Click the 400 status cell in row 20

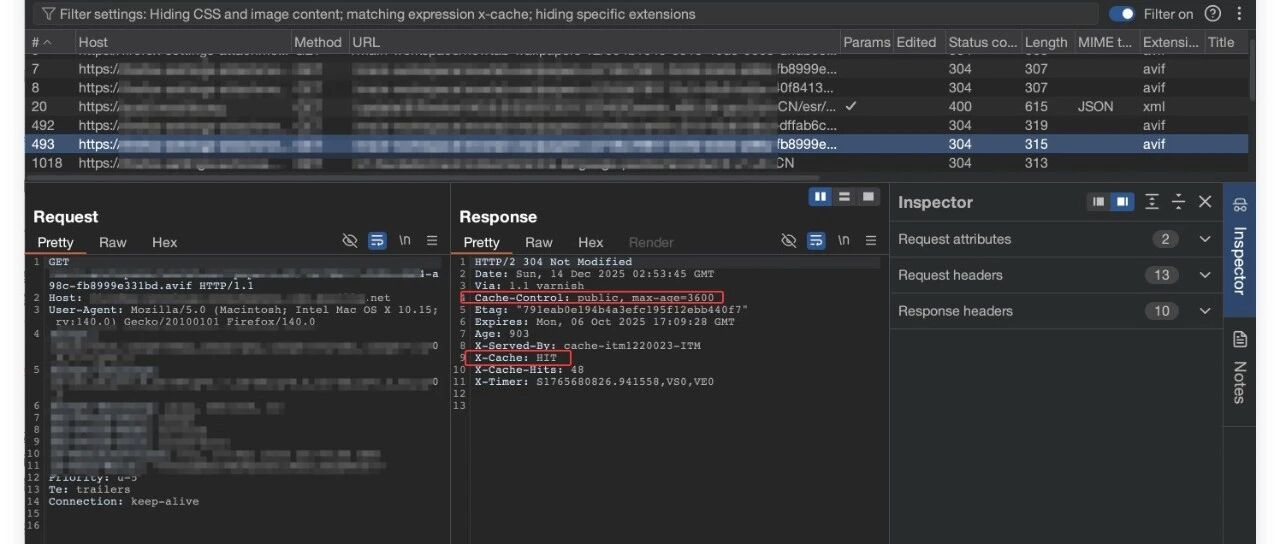[x=960, y=106]
